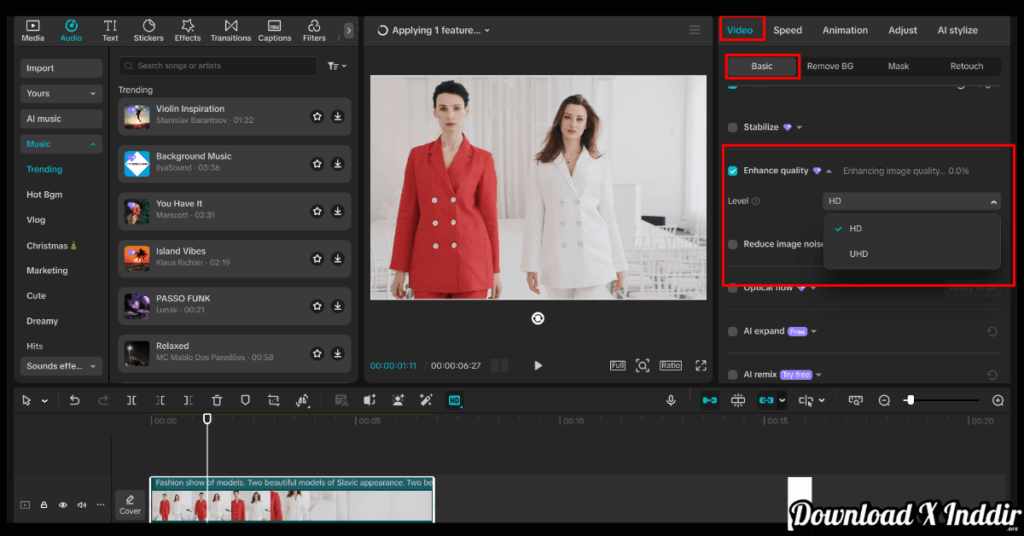The width and height of the screenshot is (1024, 536).
Task: Open the Filters panel
Action: (x=314, y=30)
